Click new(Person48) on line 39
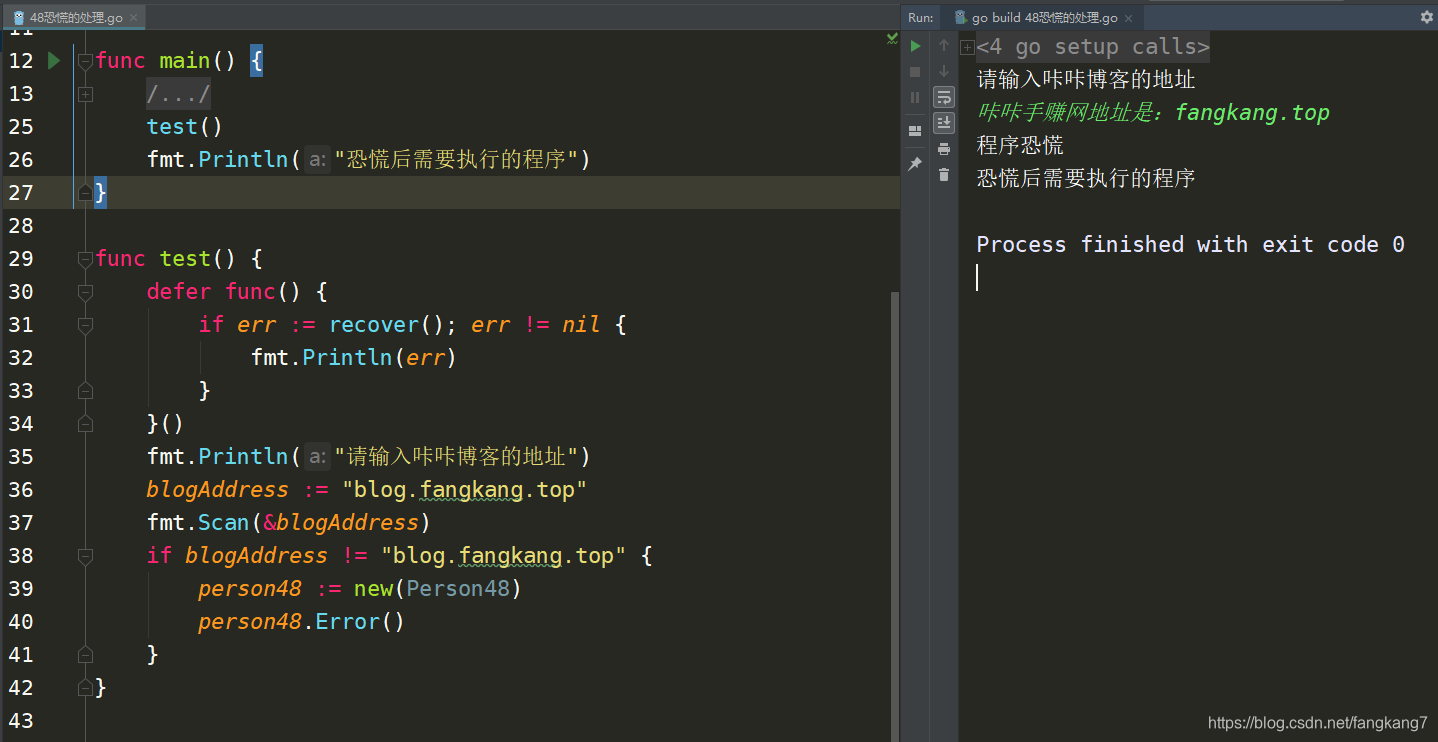This screenshot has width=1438, height=742. coord(438,589)
